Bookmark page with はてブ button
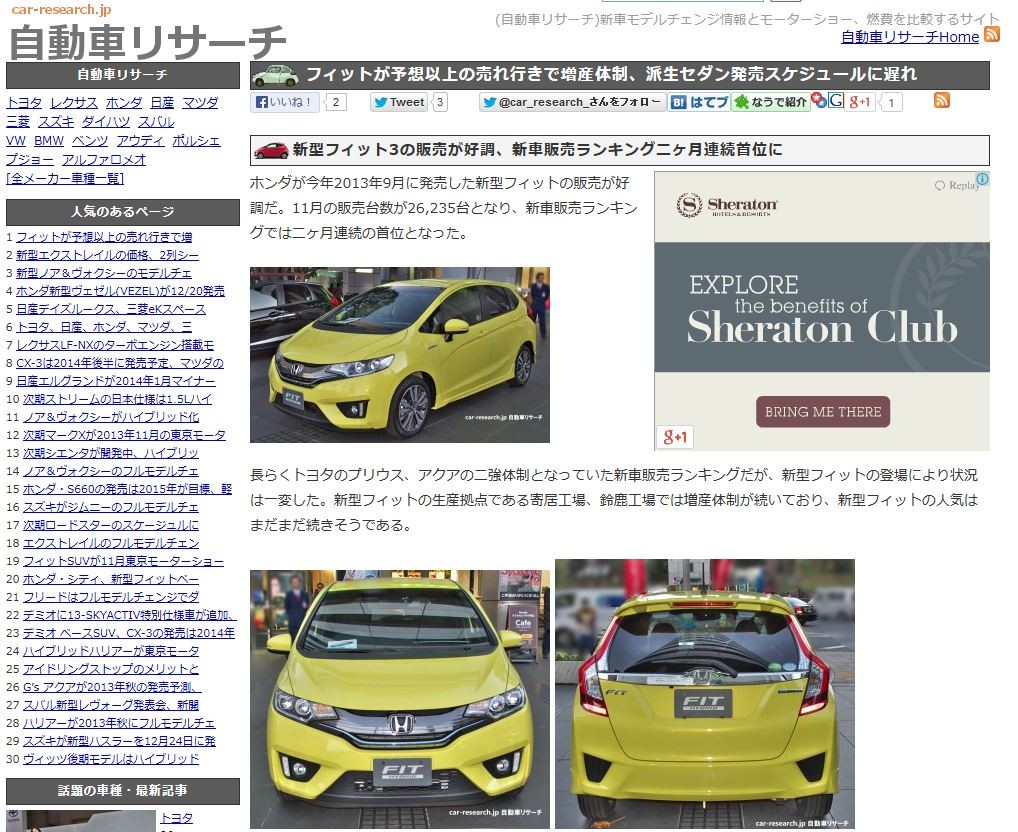 699,102
